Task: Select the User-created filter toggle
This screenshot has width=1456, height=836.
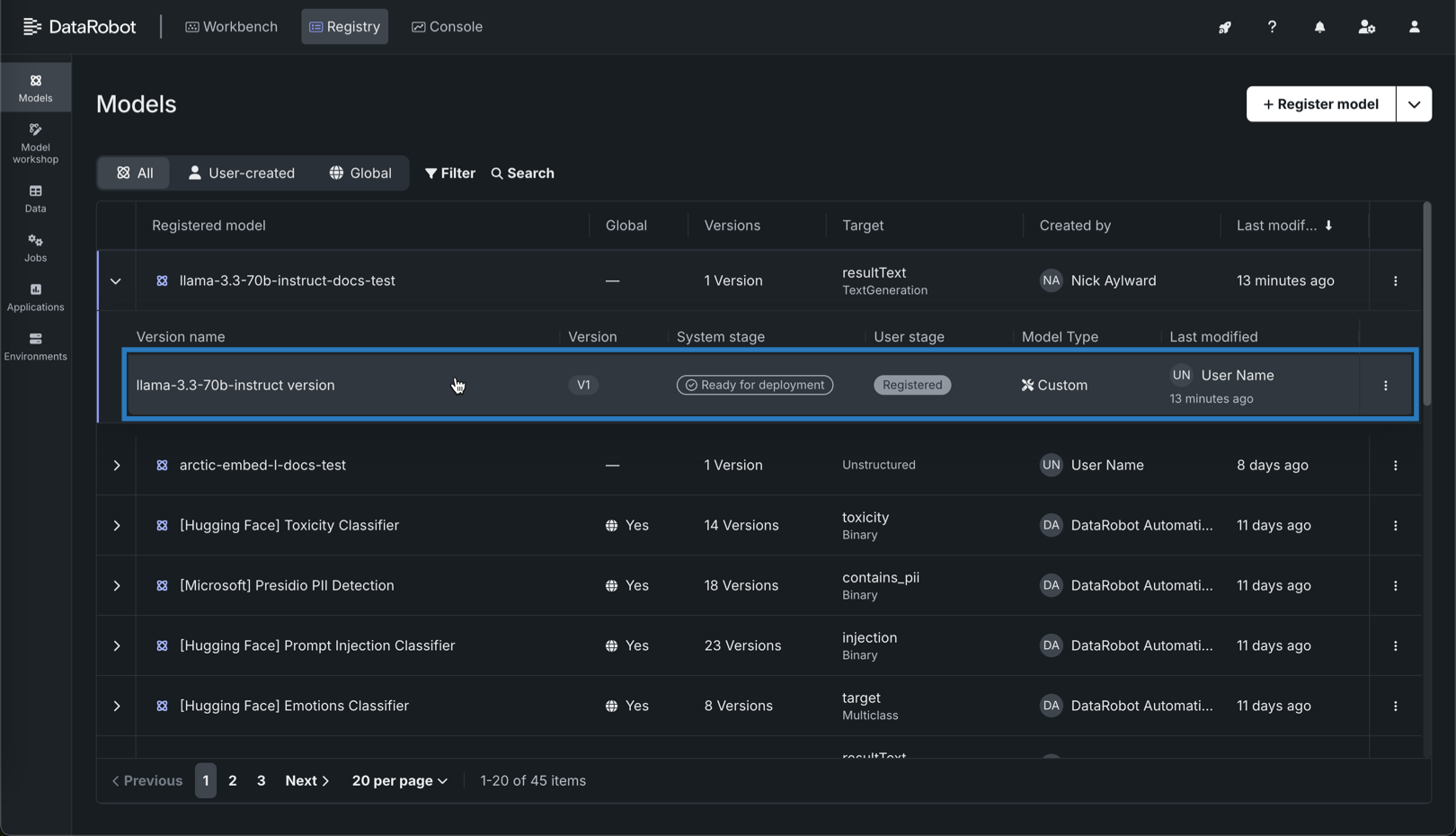Action: point(242,173)
